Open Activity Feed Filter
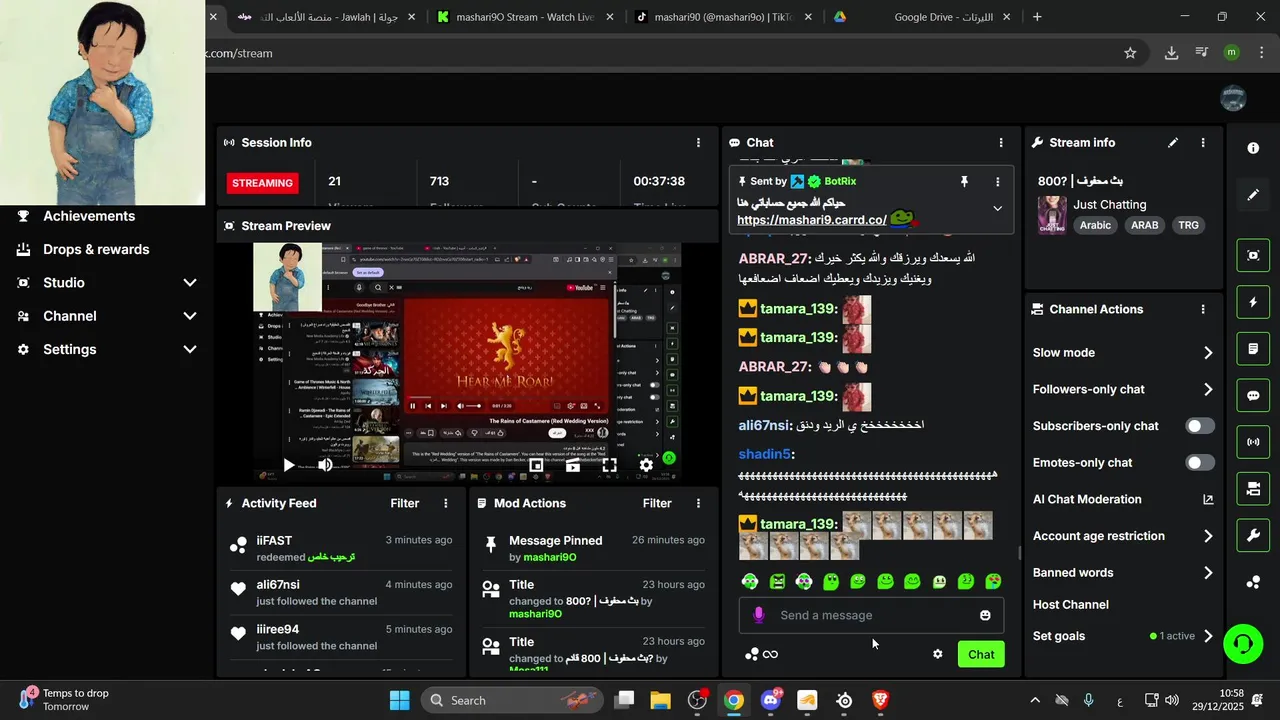Viewport: 1280px width, 720px height. [405, 504]
